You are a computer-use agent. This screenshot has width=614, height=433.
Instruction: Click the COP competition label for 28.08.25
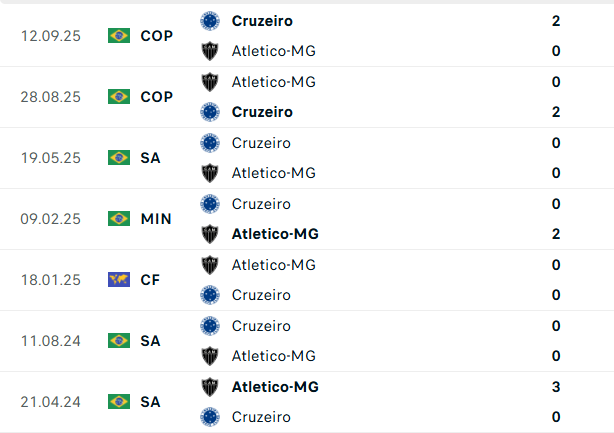[x=157, y=97]
